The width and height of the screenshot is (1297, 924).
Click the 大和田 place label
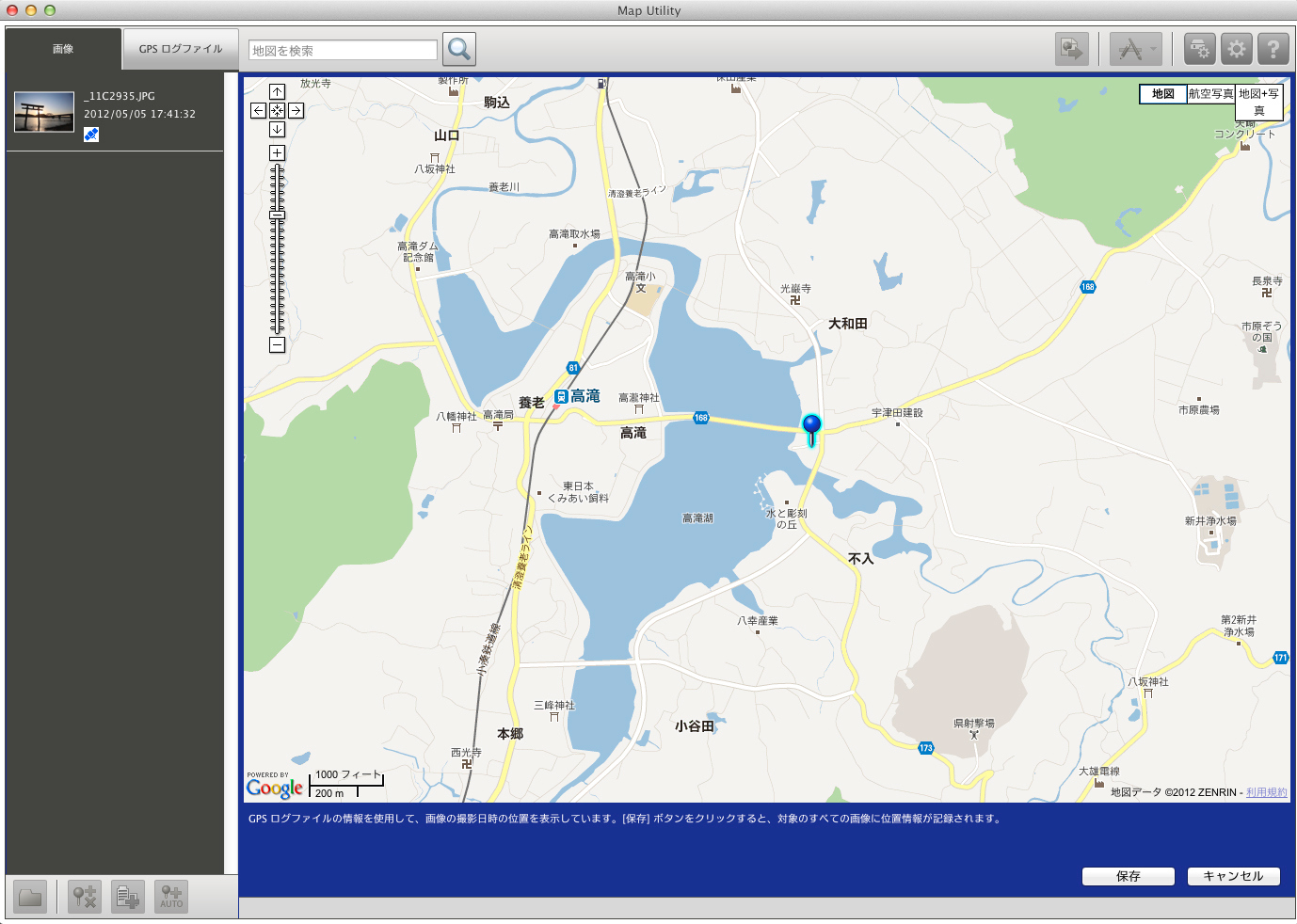(848, 324)
